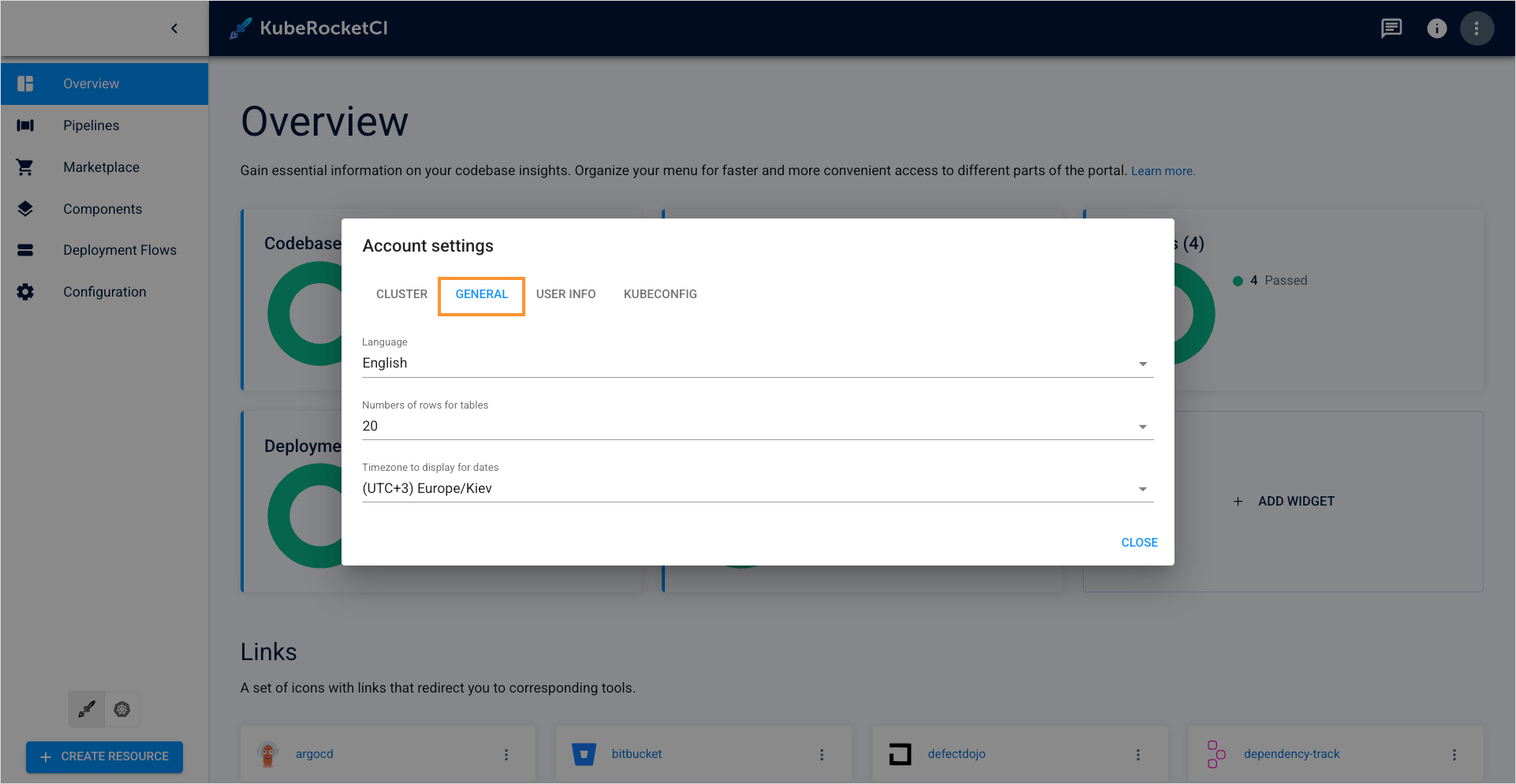Image resolution: width=1516 pixels, height=784 pixels.
Task: Open the argocd link options menu
Action: tap(506, 755)
